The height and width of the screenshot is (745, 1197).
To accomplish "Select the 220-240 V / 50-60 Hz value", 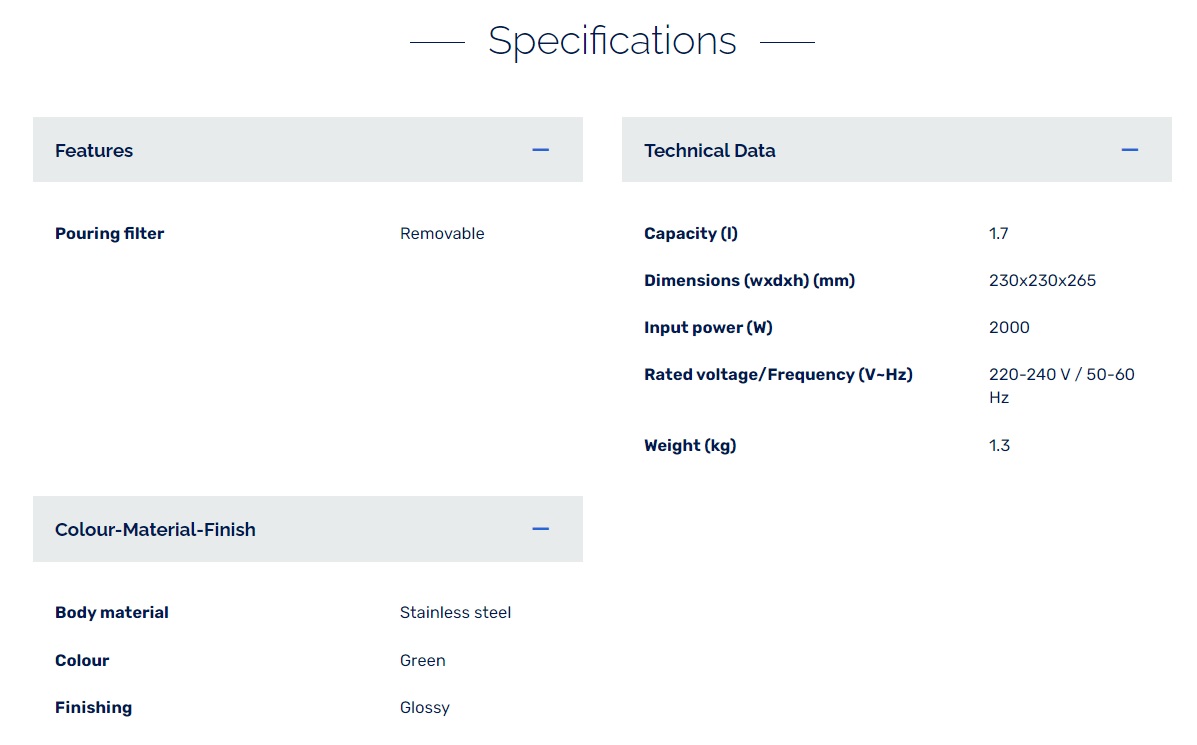I will [1061, 386].
